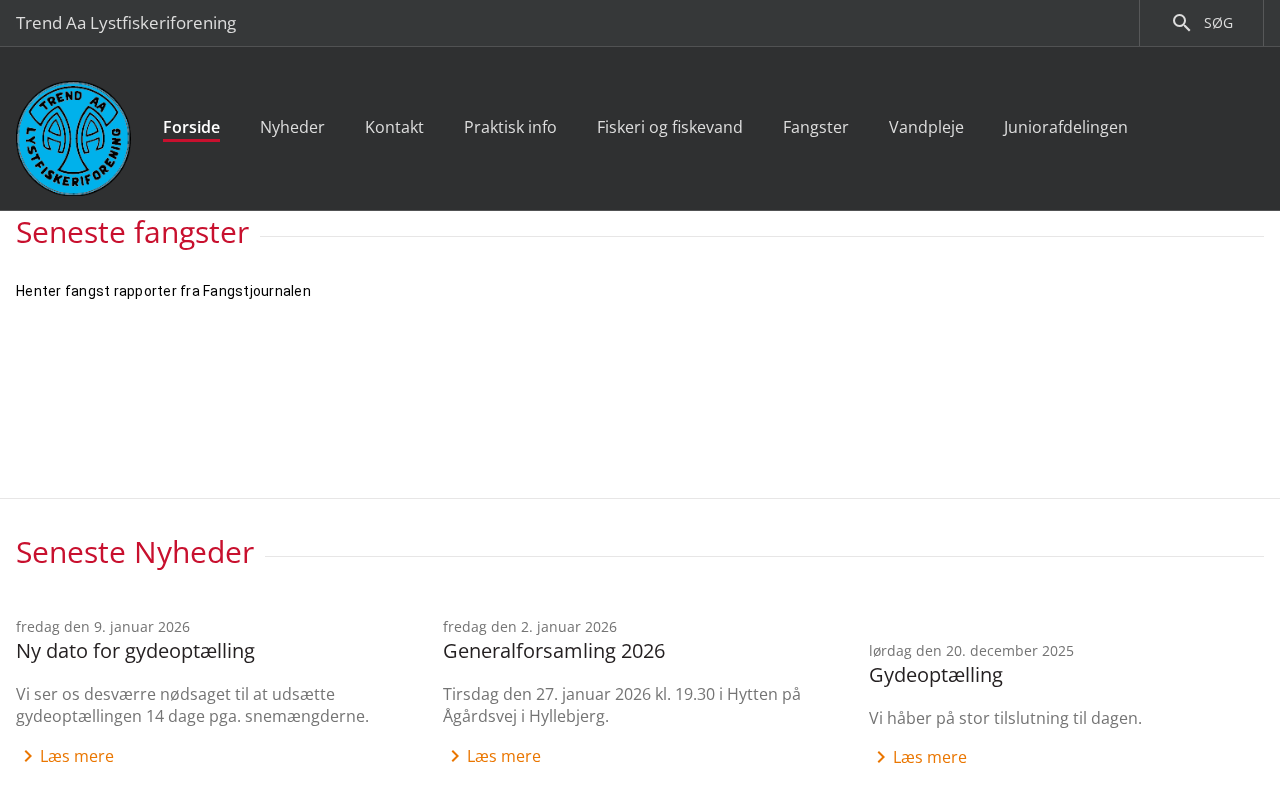Click the SØG search button label
The width and height of the screenshot is (1280, 800).
[1218, 23]
